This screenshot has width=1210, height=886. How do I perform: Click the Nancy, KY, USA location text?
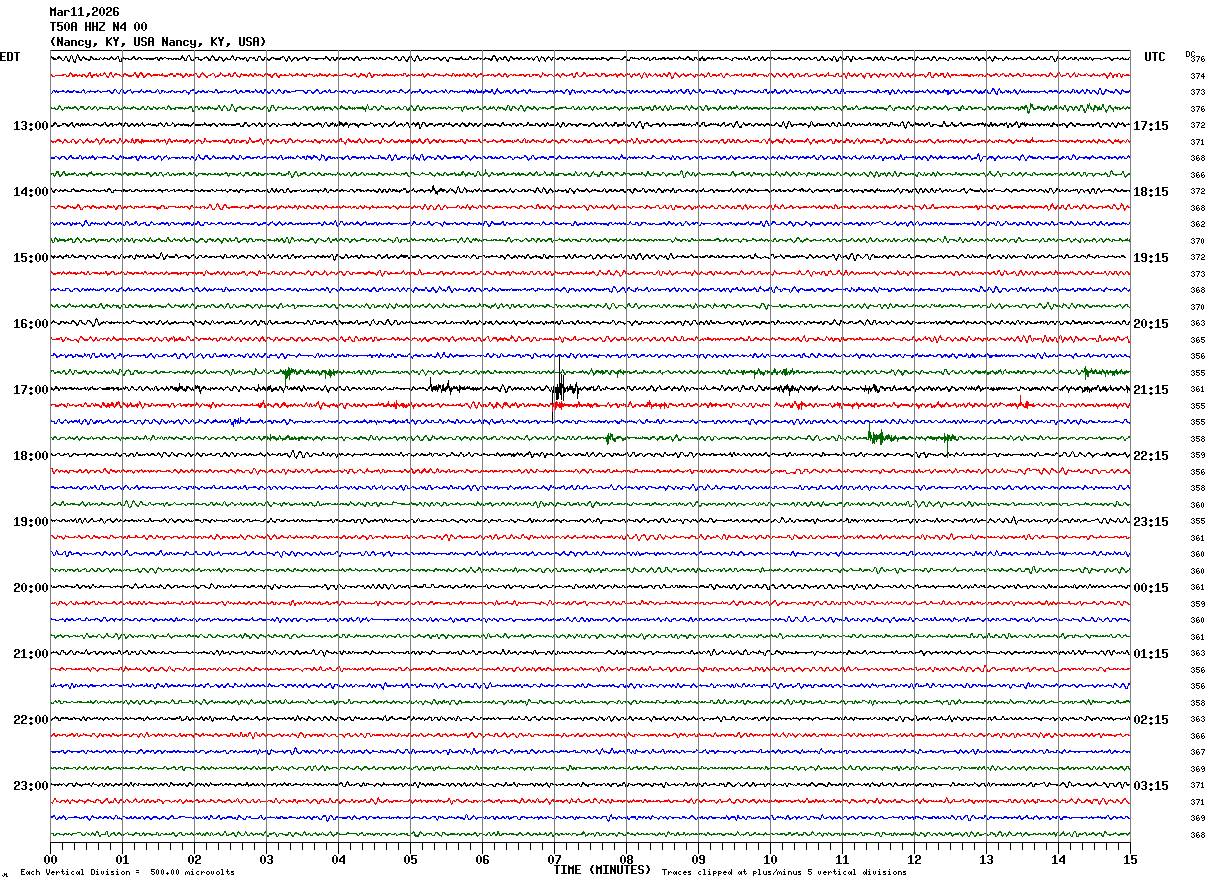[x=158, y=42]
